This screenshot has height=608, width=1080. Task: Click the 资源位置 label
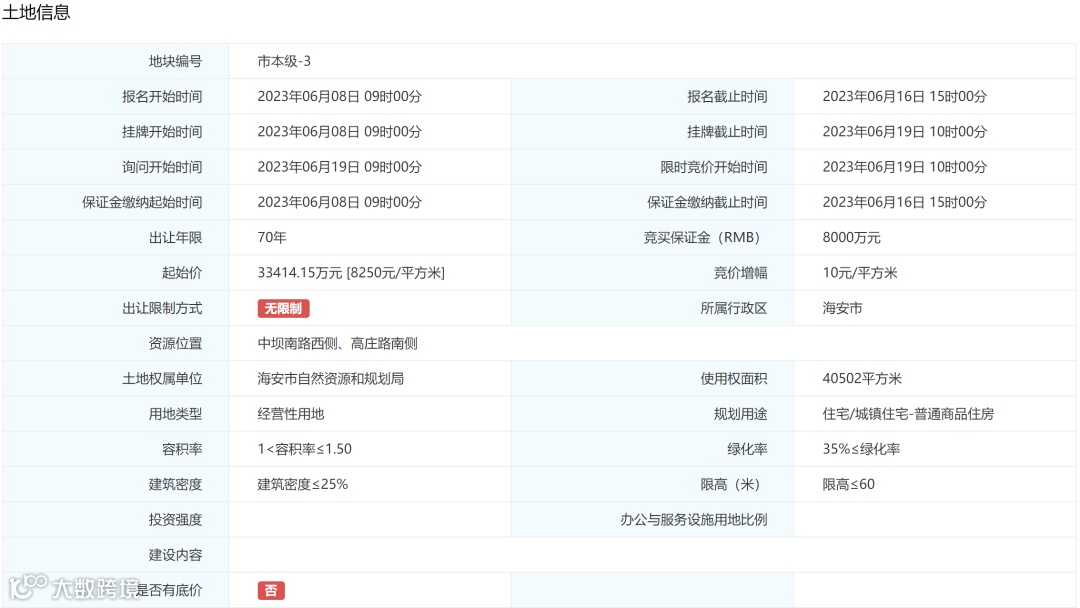[176, 344]
